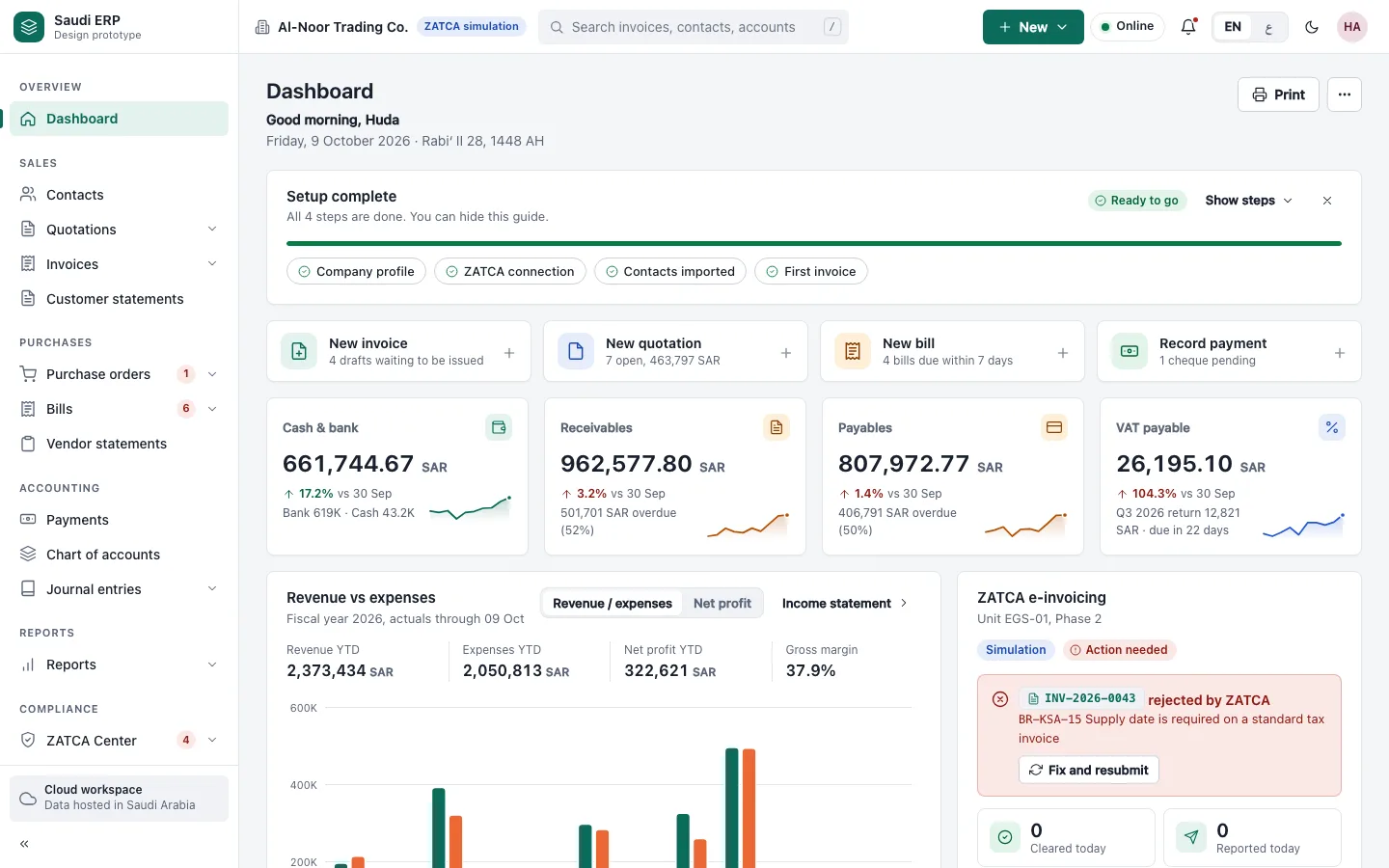The image size is (1389, 868).
Task: Click the Cleared today check icon
Action: [1005, 837]
